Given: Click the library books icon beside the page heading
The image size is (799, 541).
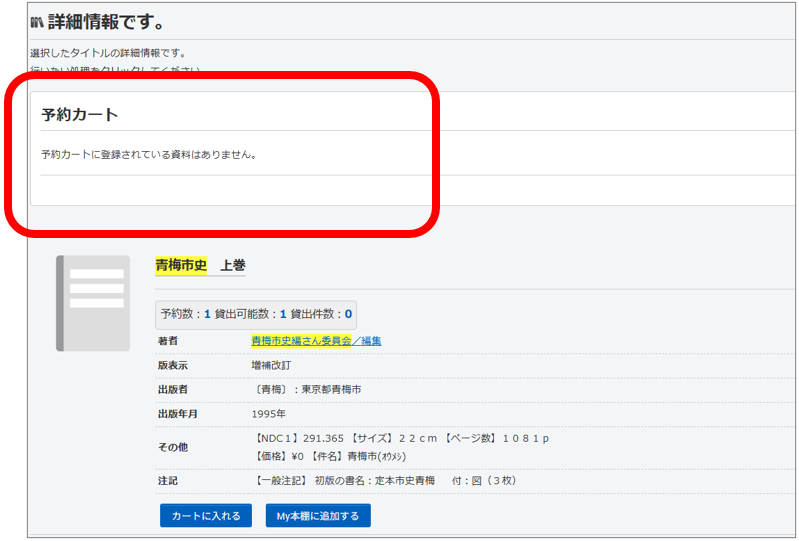Looking at the screenshot, I should click(36, 22).
